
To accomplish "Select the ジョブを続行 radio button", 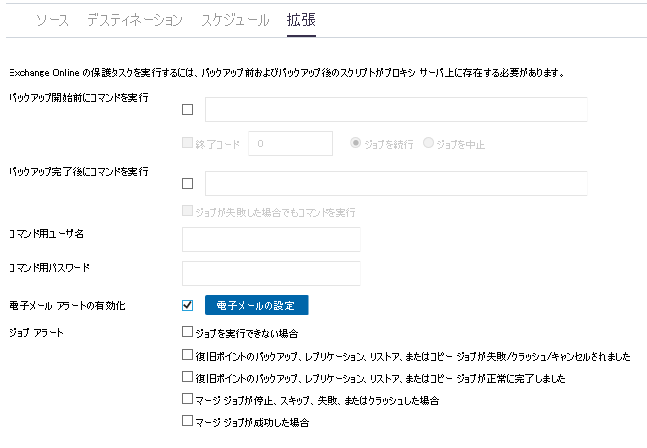I will click(355, 143).
